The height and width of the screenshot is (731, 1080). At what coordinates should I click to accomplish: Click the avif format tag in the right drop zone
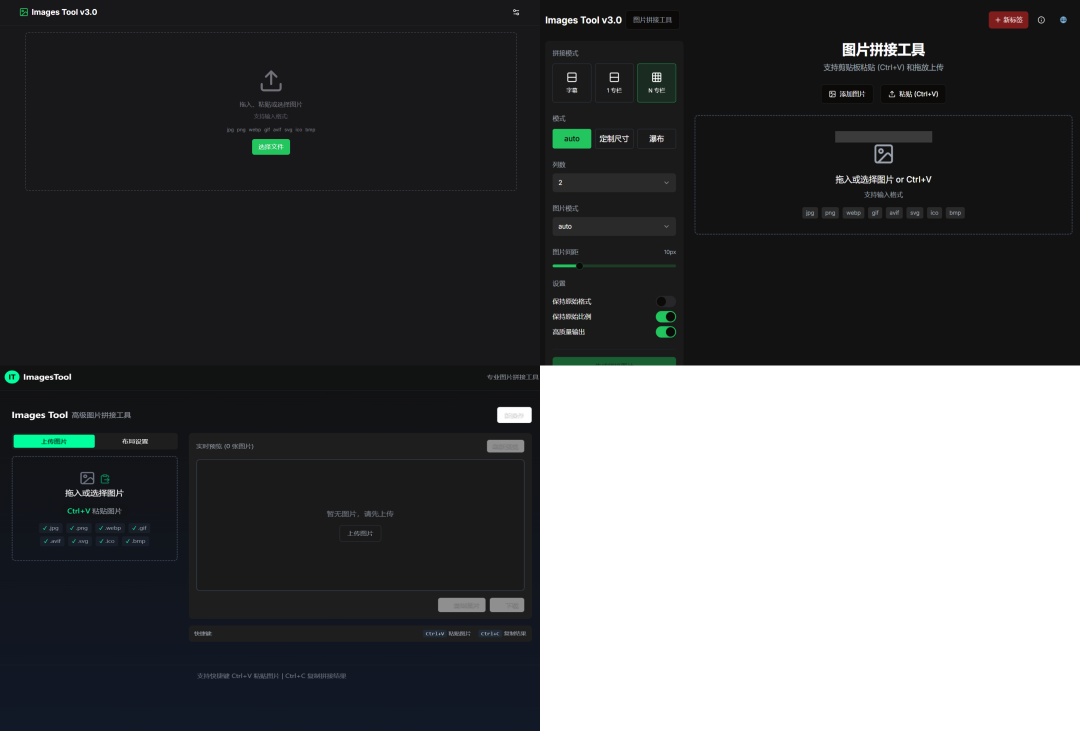point(894,213)
